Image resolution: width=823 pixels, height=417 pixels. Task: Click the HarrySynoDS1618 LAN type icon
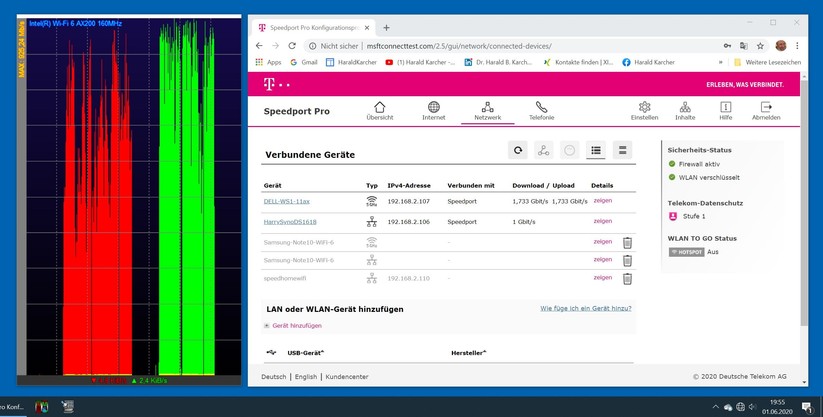(372, 222)
